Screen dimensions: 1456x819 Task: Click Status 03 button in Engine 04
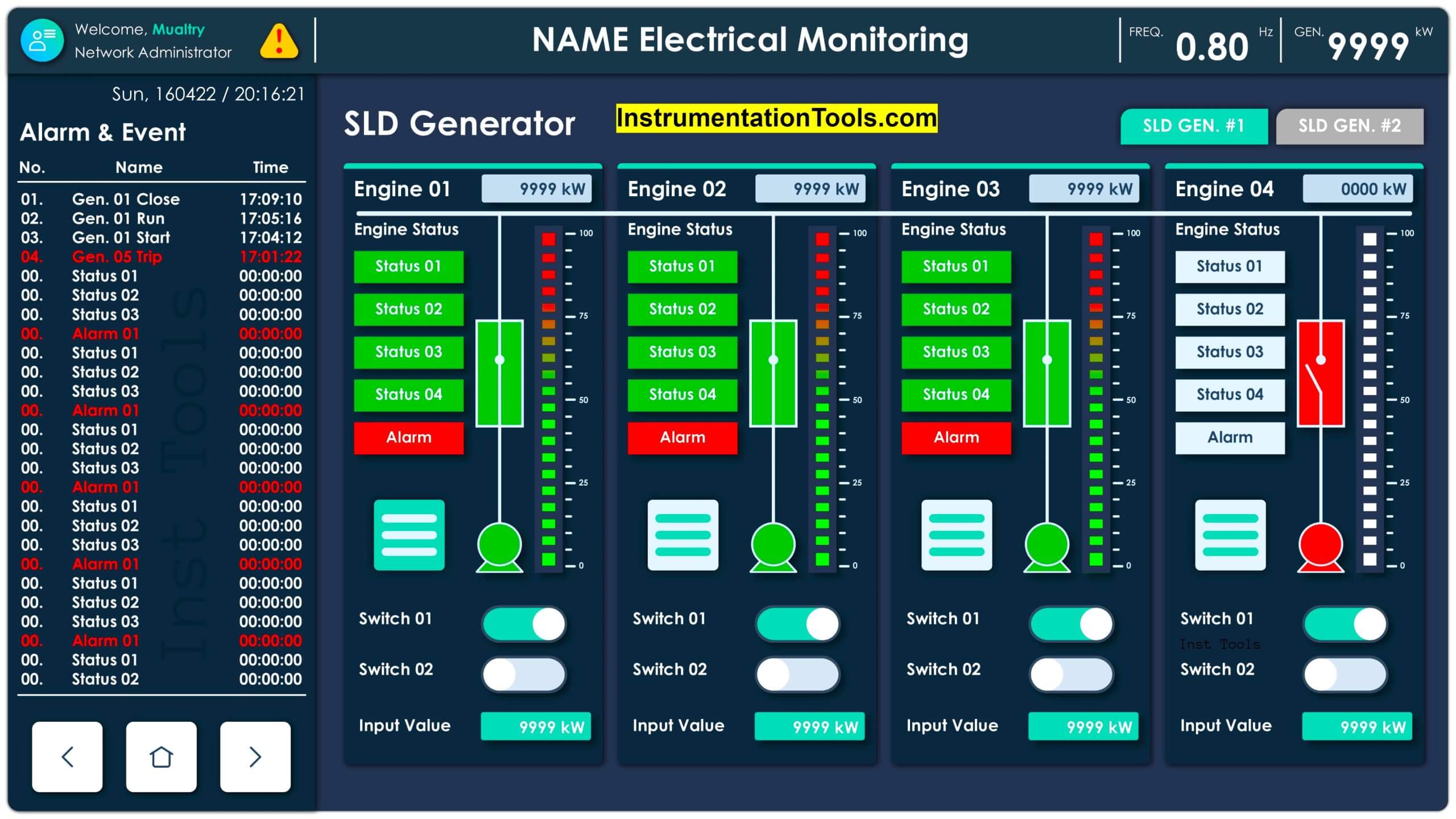click(1230, 352)
